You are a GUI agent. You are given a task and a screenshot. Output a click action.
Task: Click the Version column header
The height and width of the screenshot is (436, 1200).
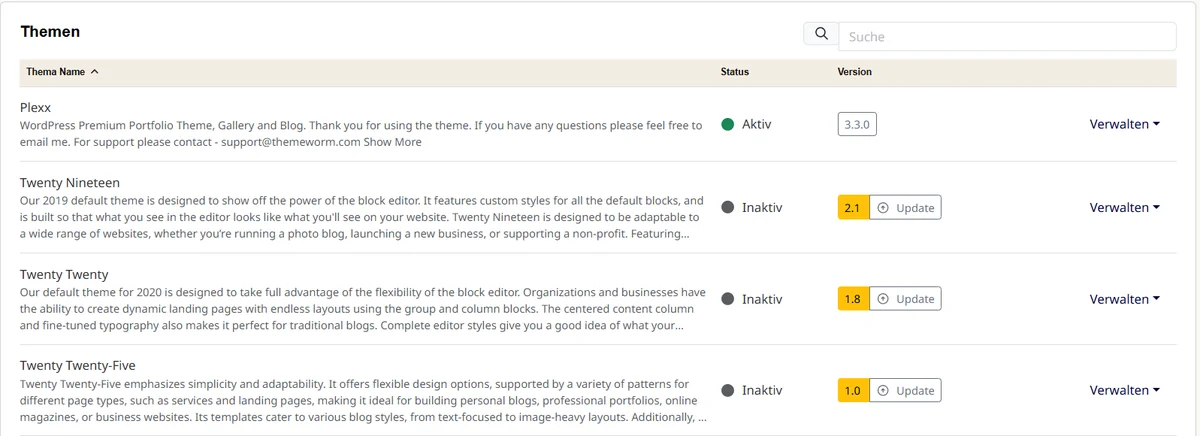point(854,72)
